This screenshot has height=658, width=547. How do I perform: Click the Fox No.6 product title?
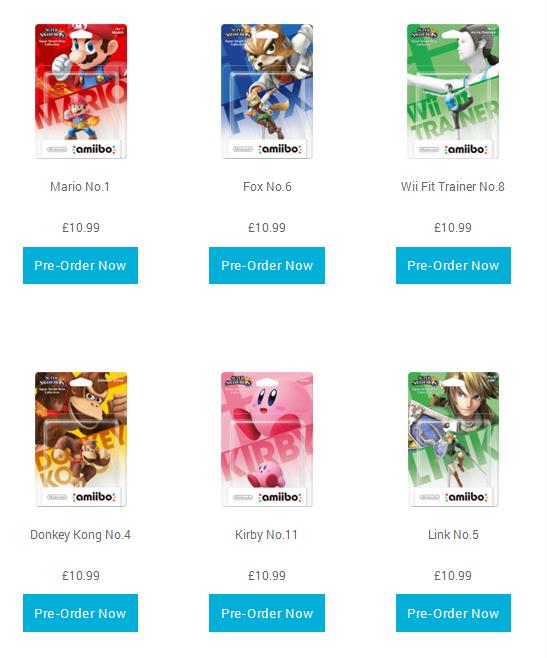pos(267,186)
